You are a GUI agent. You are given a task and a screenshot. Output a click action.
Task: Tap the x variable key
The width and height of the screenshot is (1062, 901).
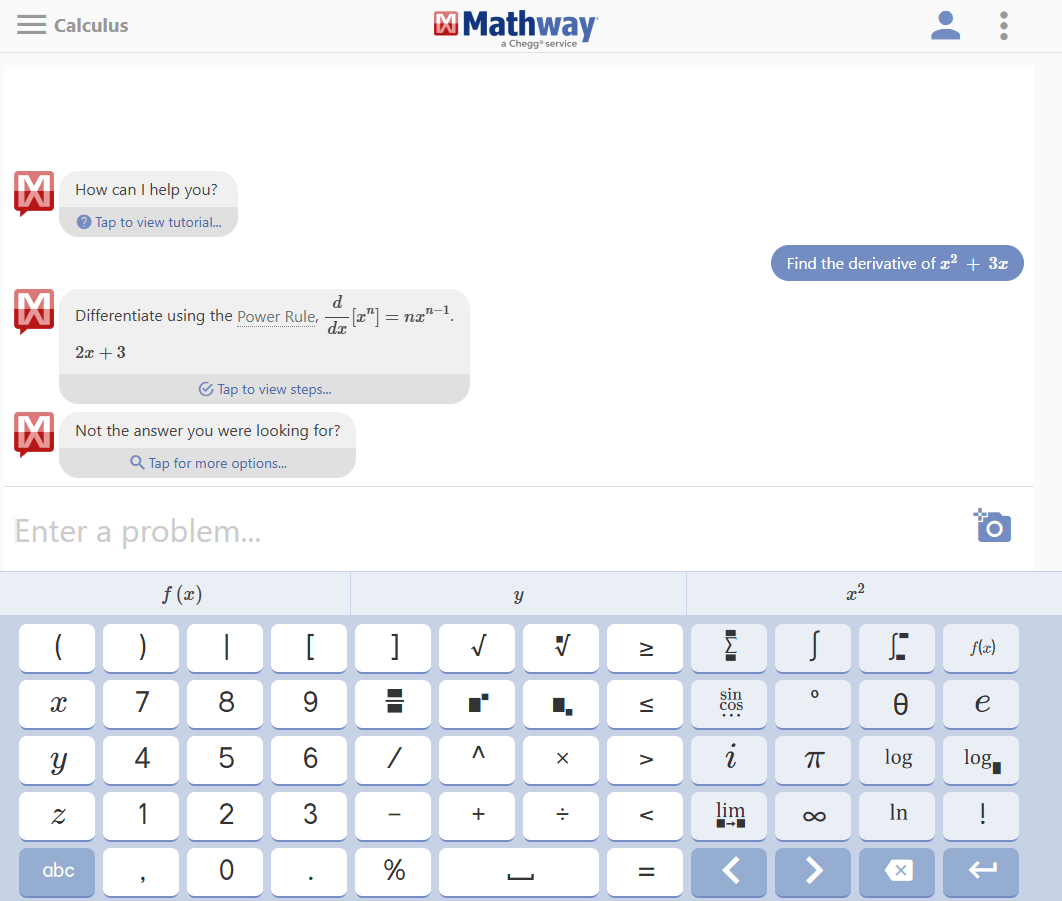[x=58, y=704]
